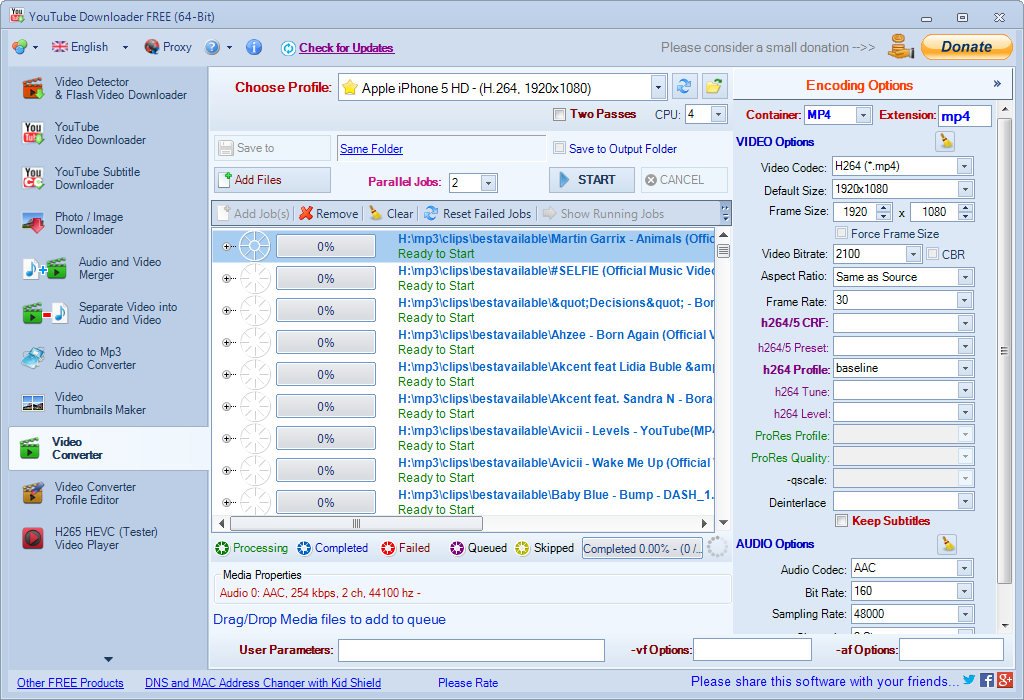This screenshot has height=700, width=1024.
Task: Open Aspect Ratio dropdown
Action: pyautogui.click(x=965, y=277)
